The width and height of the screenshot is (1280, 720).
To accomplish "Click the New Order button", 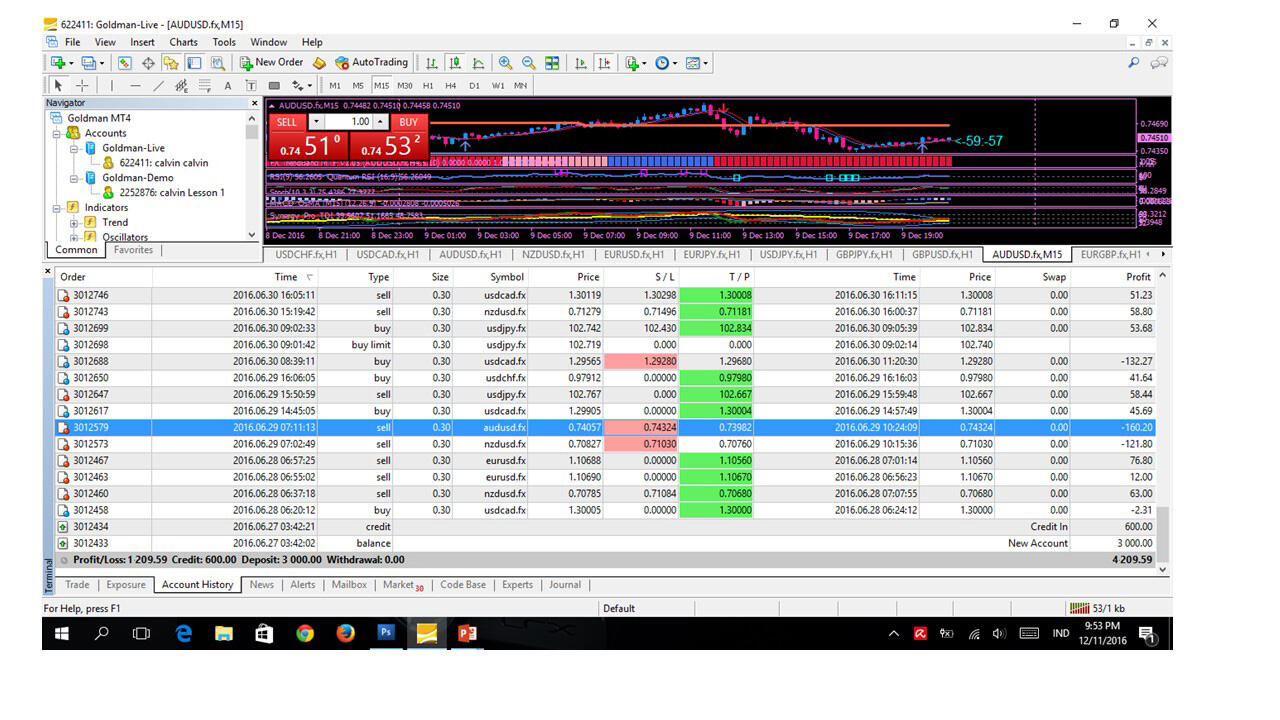I will click(271, 62).
